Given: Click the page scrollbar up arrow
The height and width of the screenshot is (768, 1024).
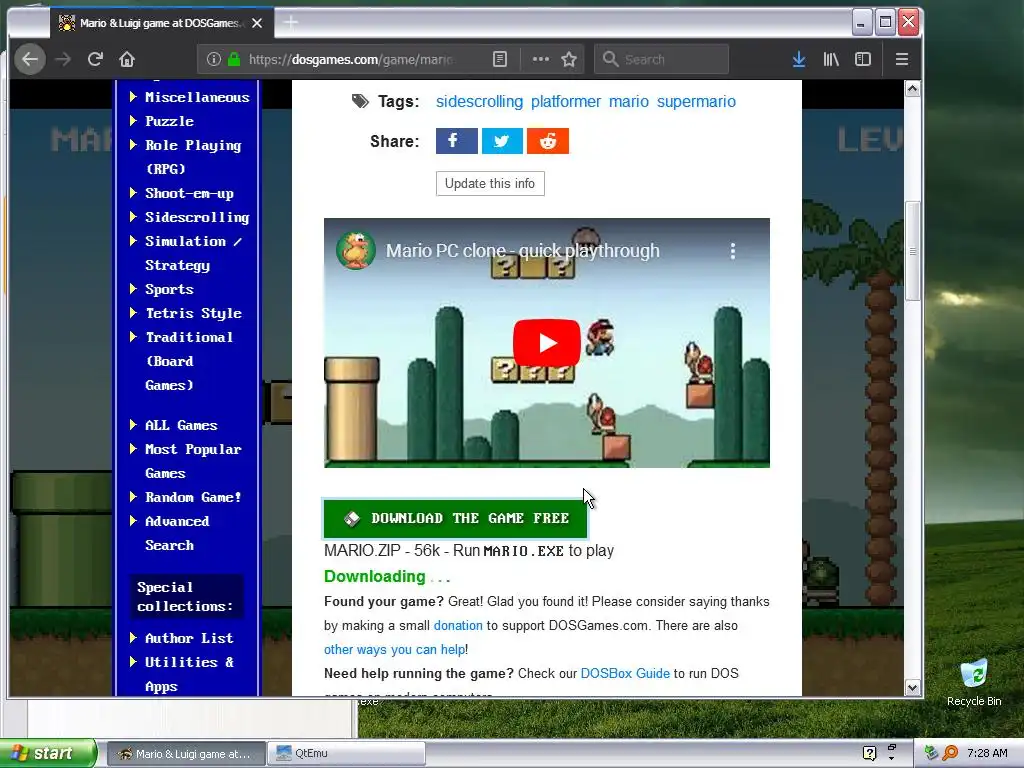Looking at the screenshot, I should pyautogui.click(x=912, y=89).
